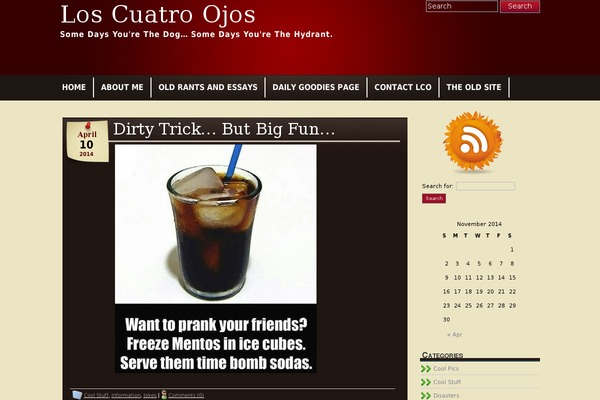Image resolution: width=600 pixels, height=400 pixels.
Task: Click calendar day 19
Action: tap(479, 292)
